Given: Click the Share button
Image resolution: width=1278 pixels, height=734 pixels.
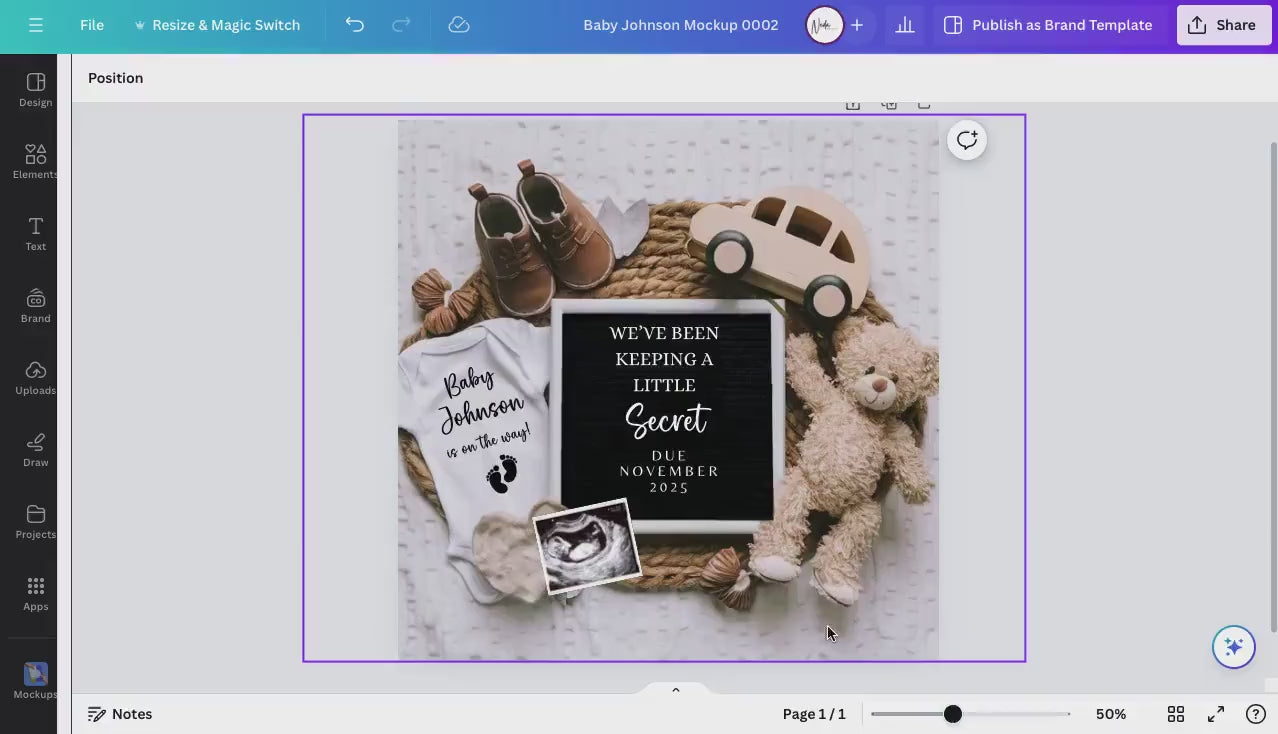Looking at the screenshot, I should click(x=1223, y=25).
